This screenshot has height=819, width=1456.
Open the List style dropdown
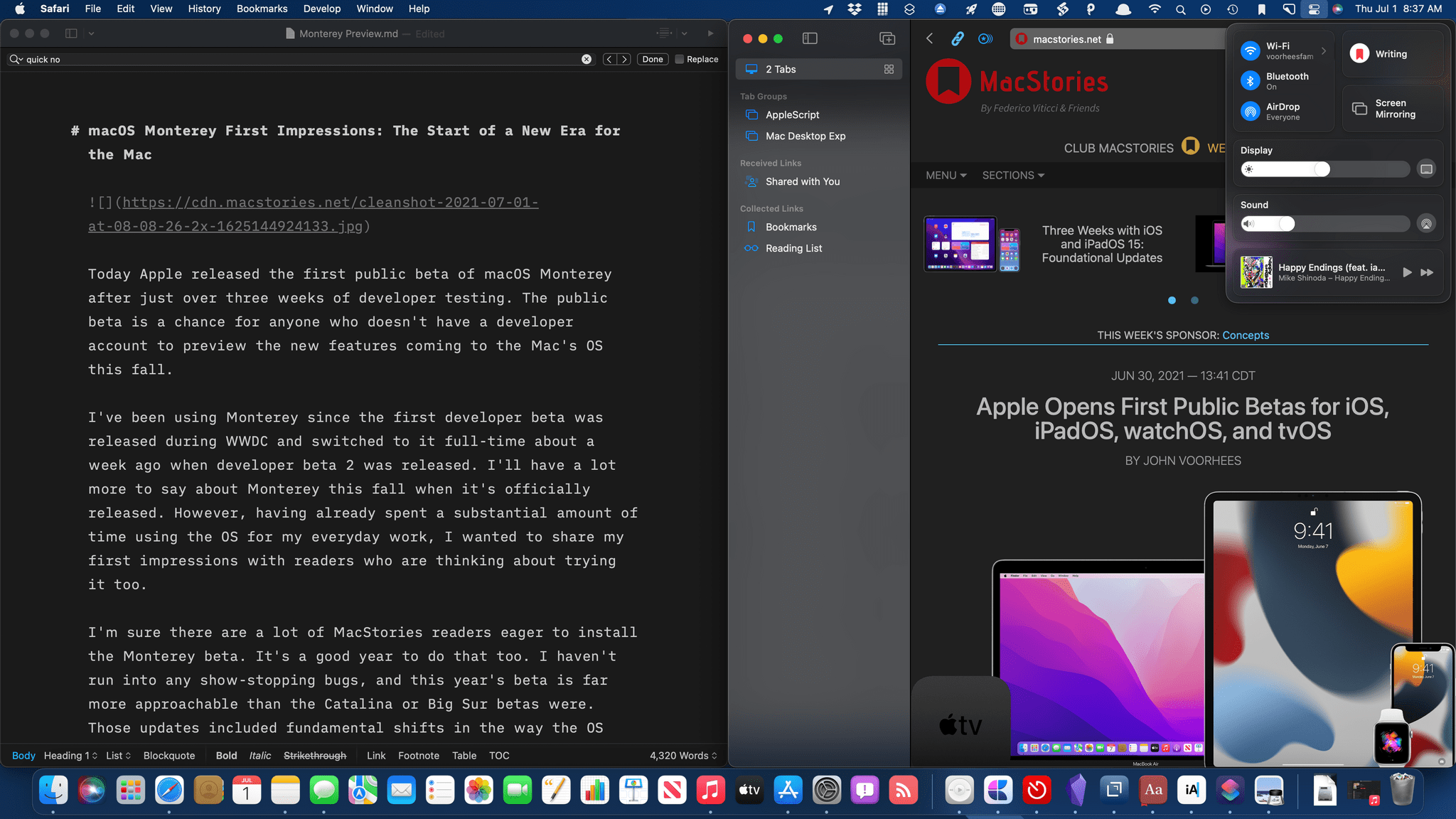coord(119,756)
